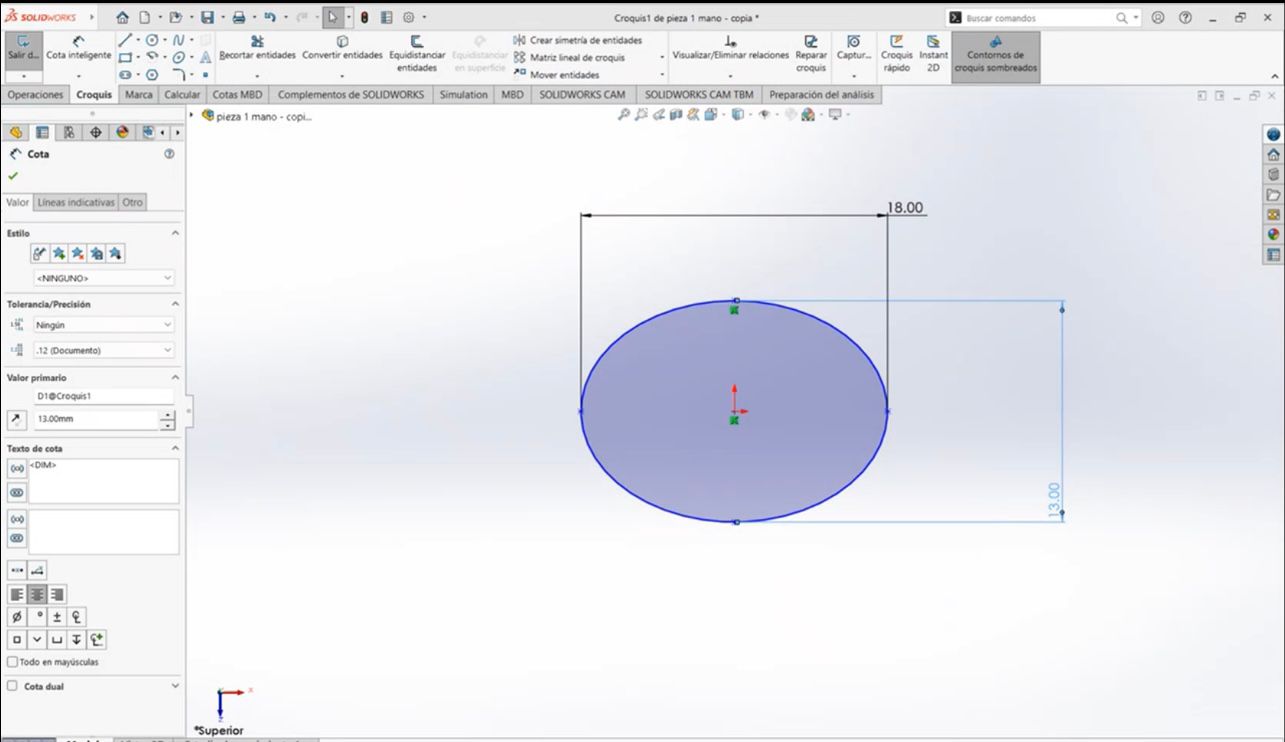Screen dimensions: 1285x742
Task: Select the Circle sketch tool
Action: pos(151,40)
